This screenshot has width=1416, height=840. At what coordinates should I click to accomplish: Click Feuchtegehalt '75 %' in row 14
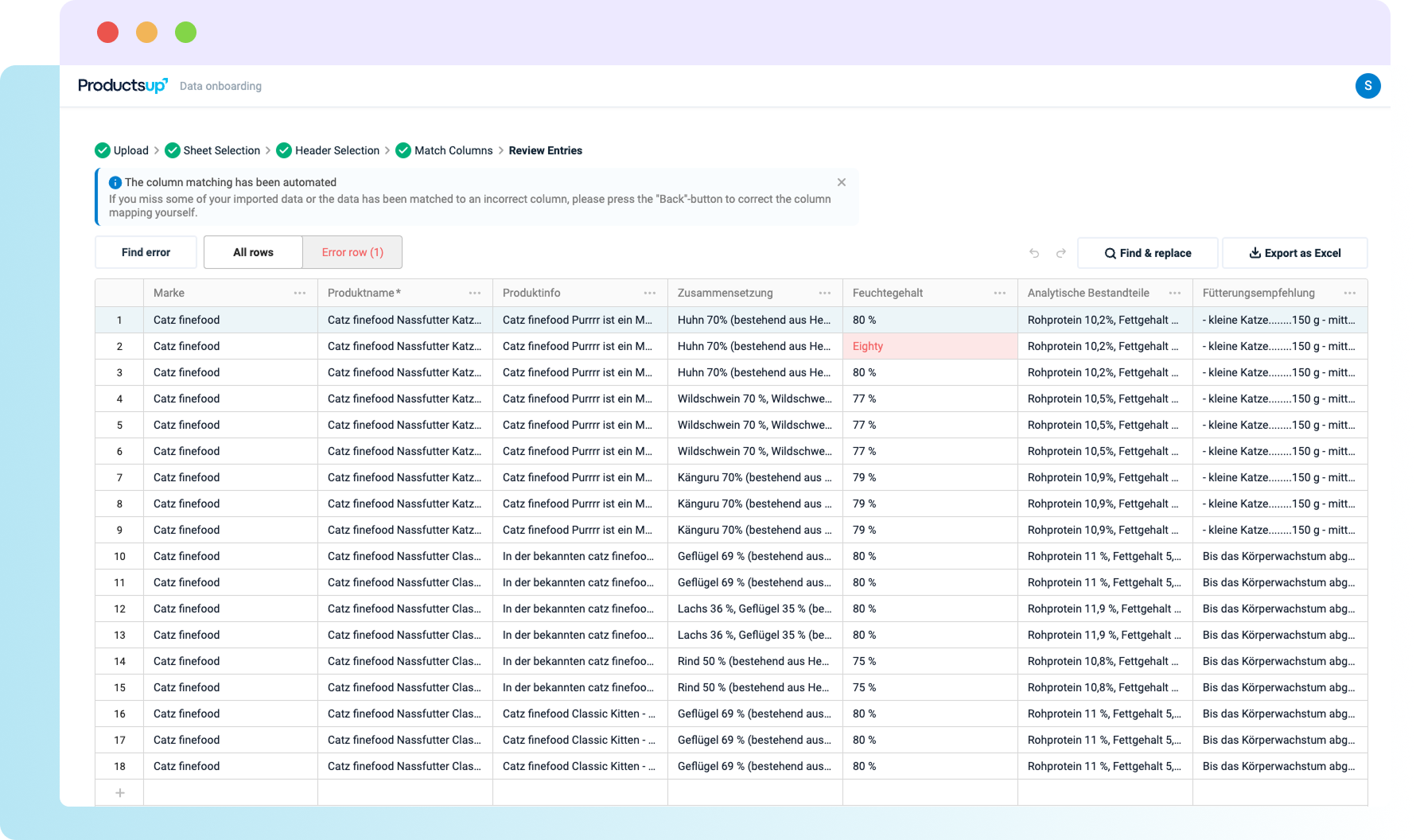click(930, 661)
